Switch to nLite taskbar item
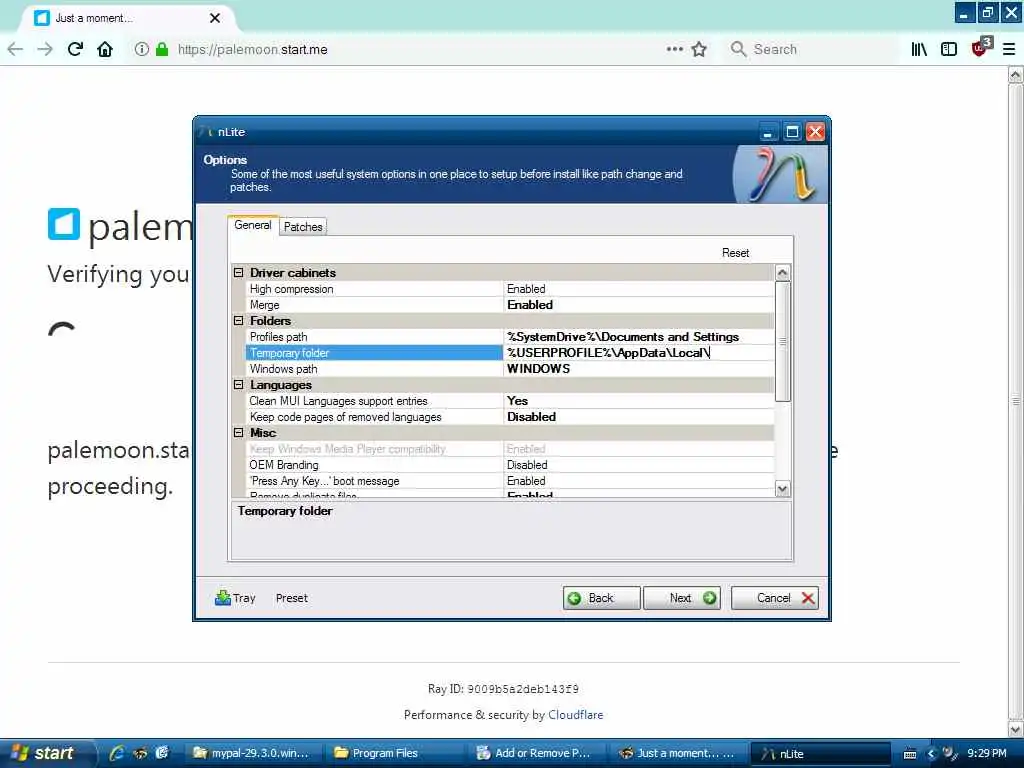 pos(819,754)
